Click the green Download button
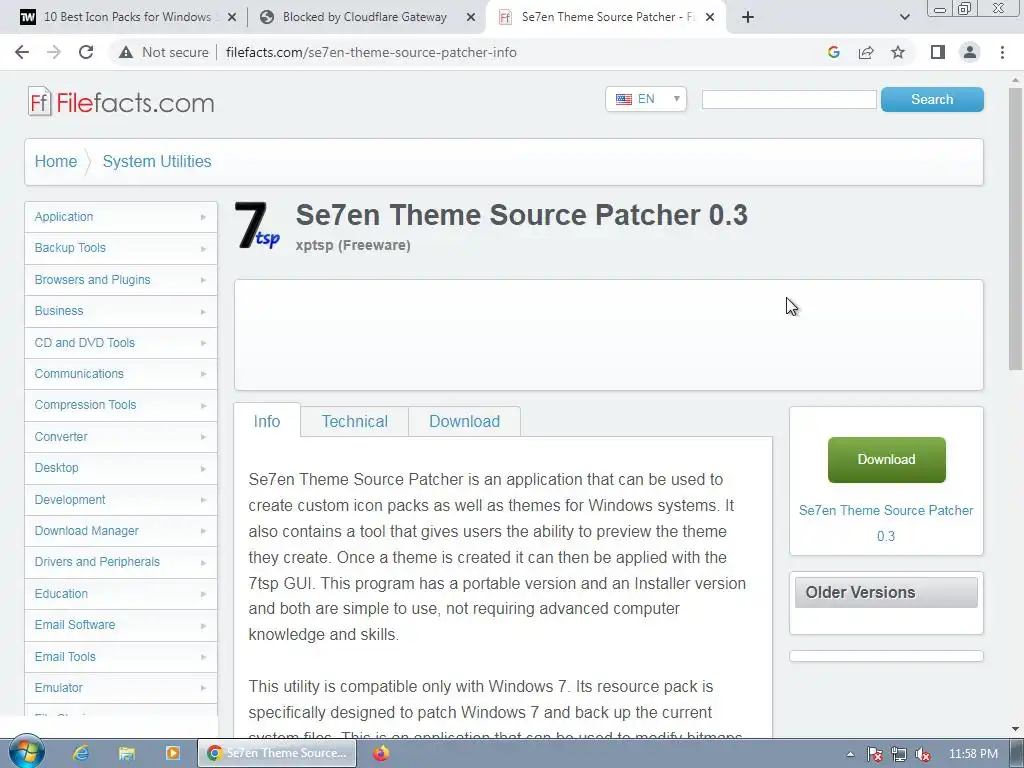 click(886, 460)
